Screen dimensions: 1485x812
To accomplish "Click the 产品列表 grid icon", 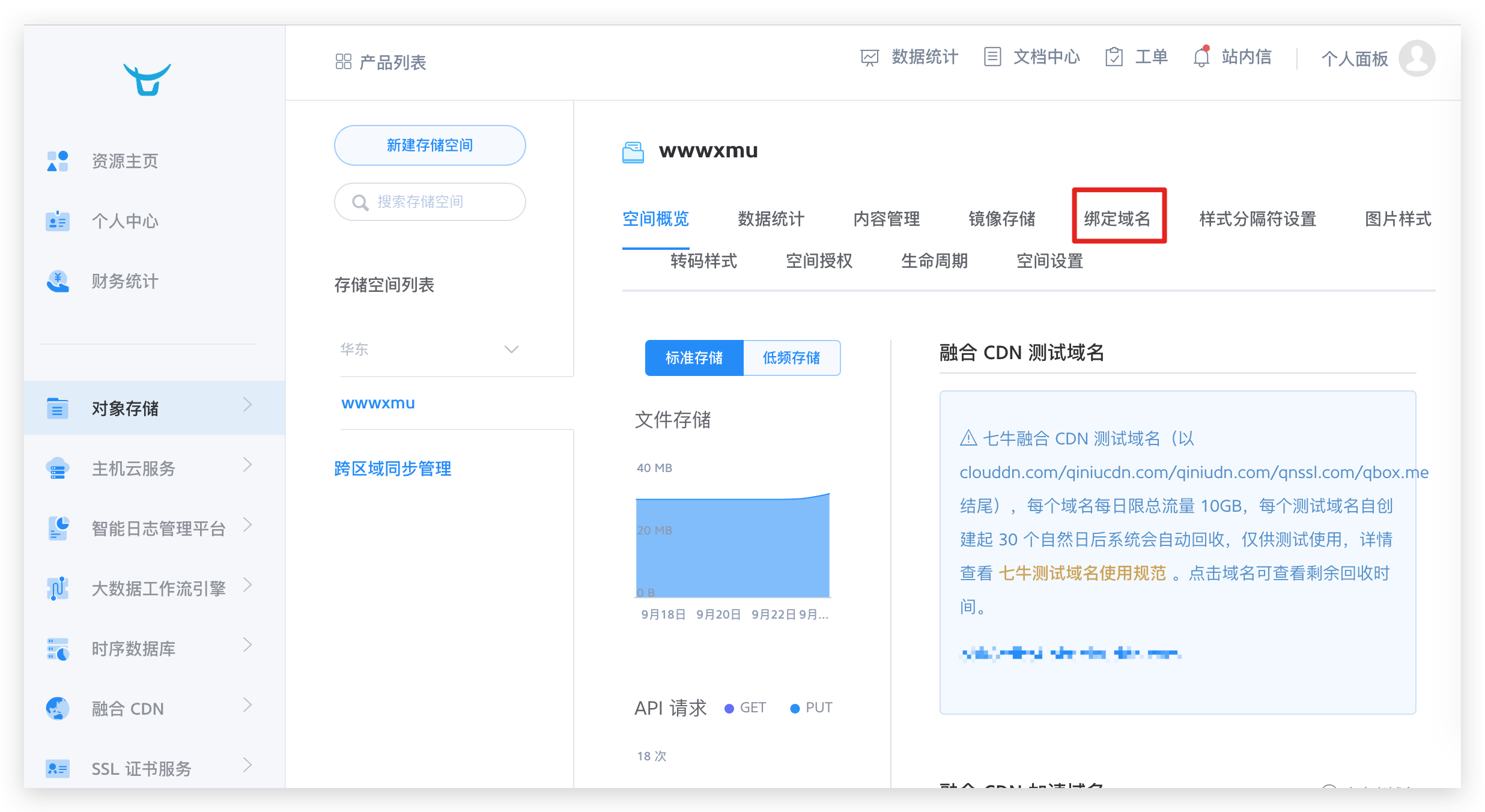I will pos(344,62).
